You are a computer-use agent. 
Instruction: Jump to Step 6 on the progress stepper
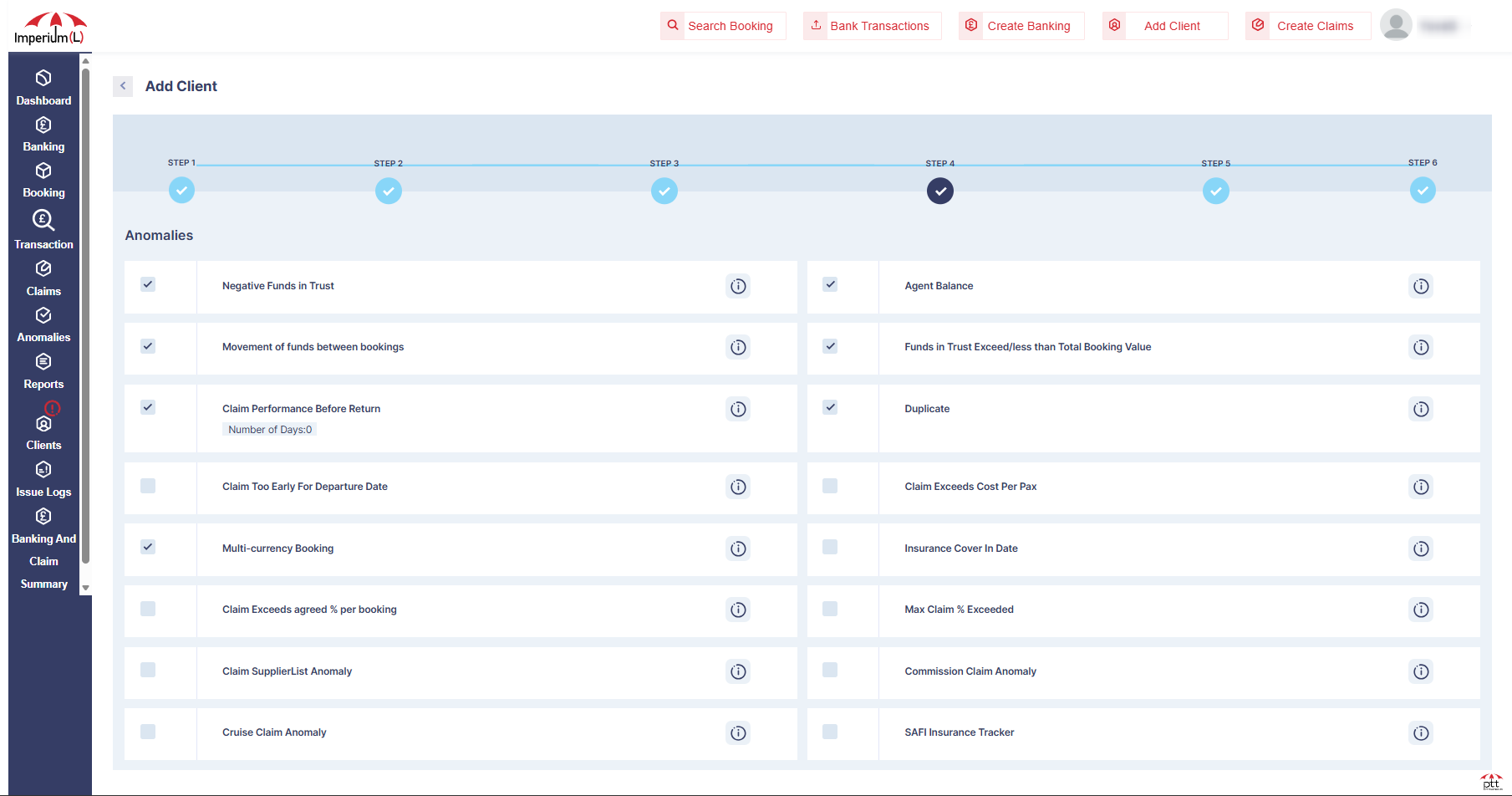click(1423, 191)
